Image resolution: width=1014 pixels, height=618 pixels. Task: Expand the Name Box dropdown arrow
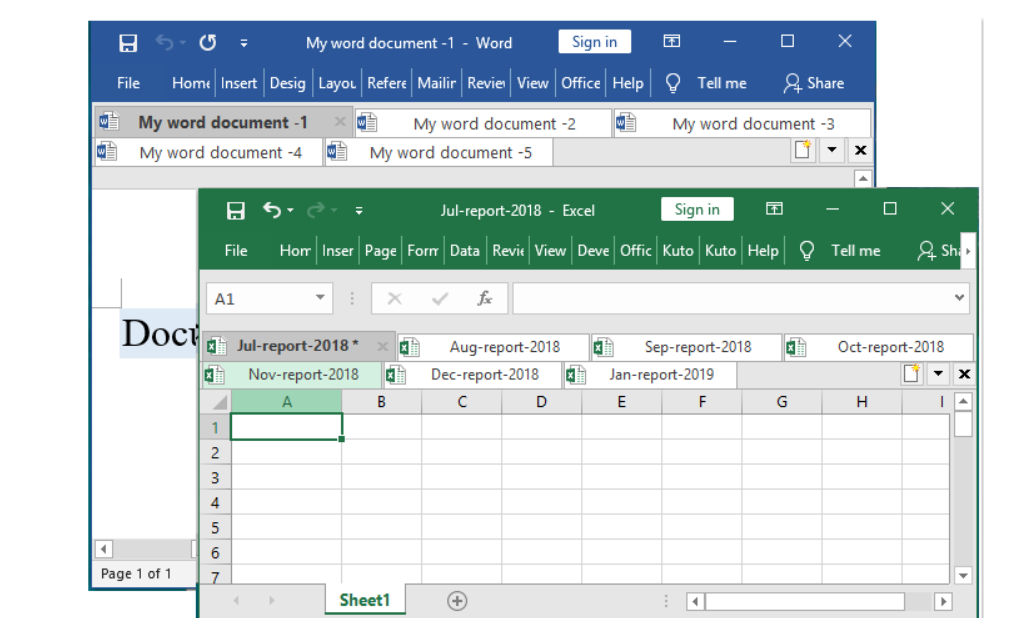tap(320, 297)
